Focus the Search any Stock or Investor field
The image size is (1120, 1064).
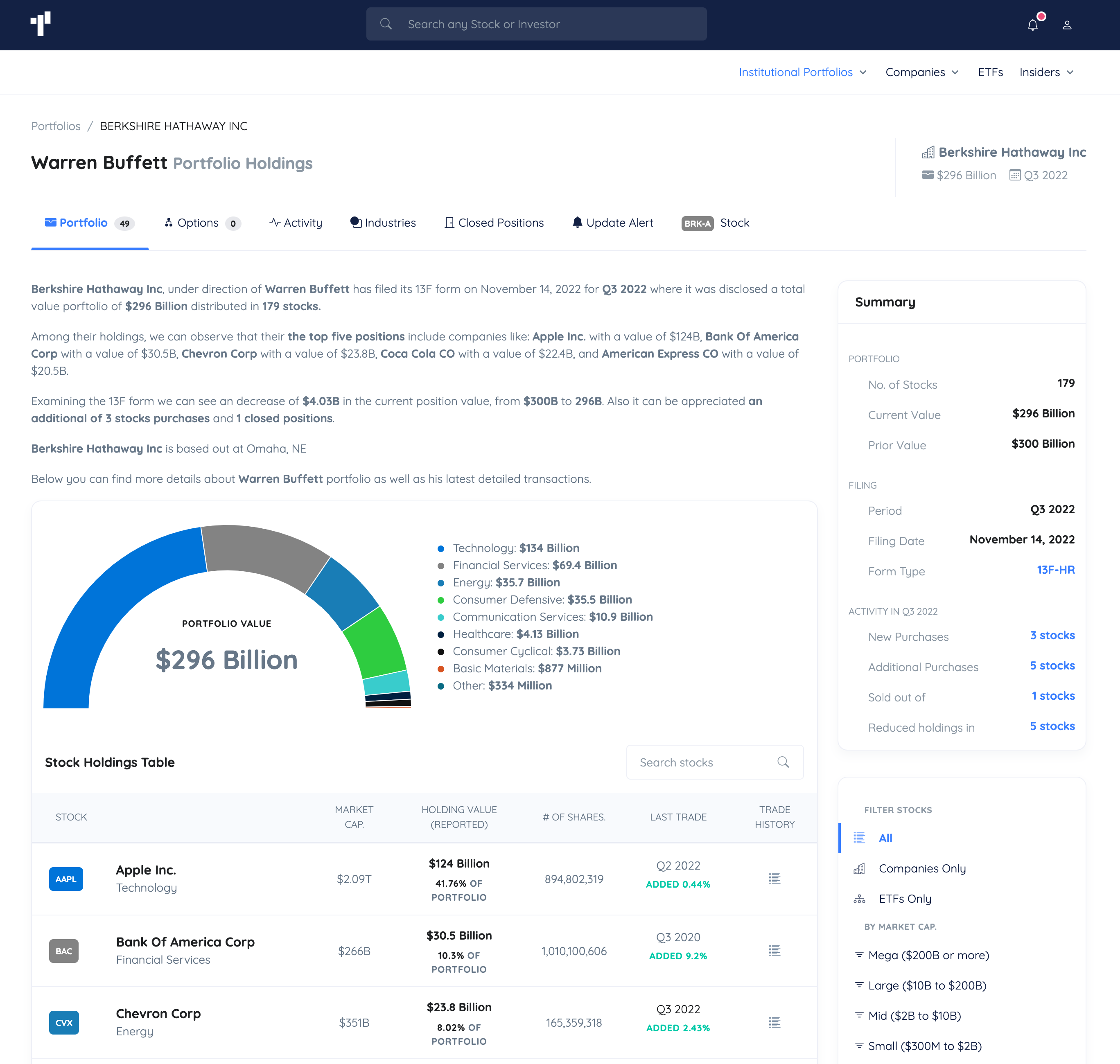536,24
